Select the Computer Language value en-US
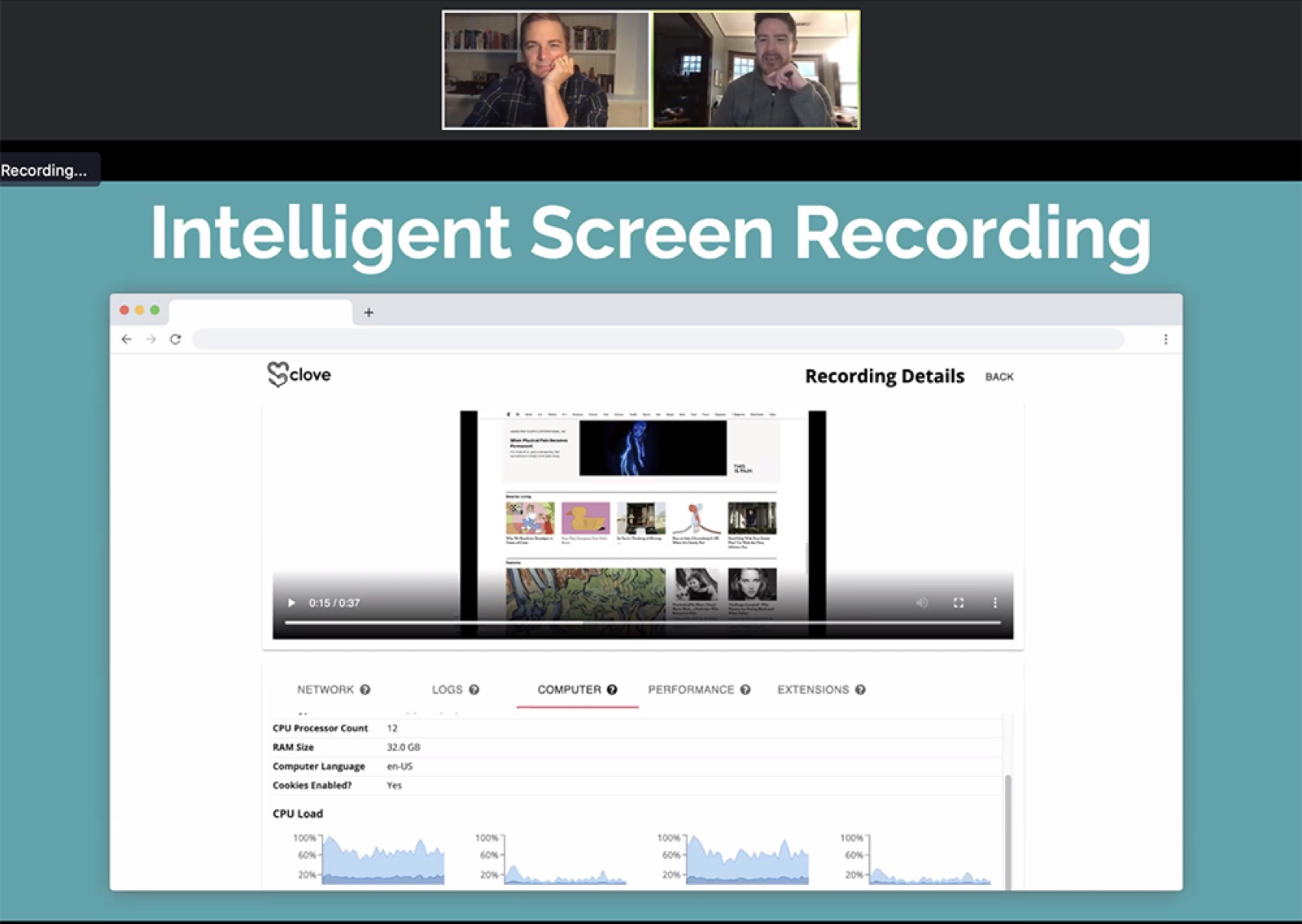This screenshot has width=1302, height=924. [400, 766]
